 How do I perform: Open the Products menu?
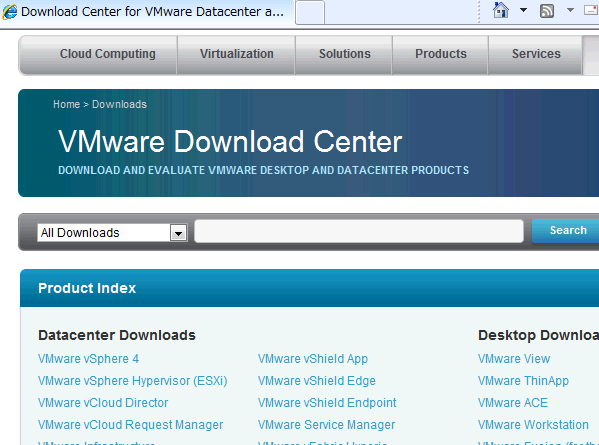(441, 54)
